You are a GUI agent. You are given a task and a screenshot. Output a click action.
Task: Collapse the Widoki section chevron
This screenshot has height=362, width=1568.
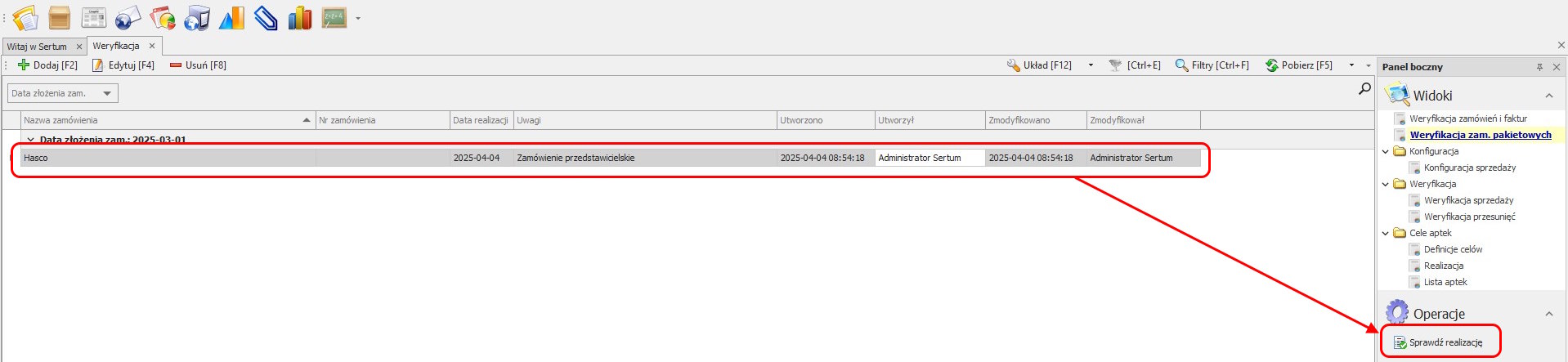coord(1548,96)
